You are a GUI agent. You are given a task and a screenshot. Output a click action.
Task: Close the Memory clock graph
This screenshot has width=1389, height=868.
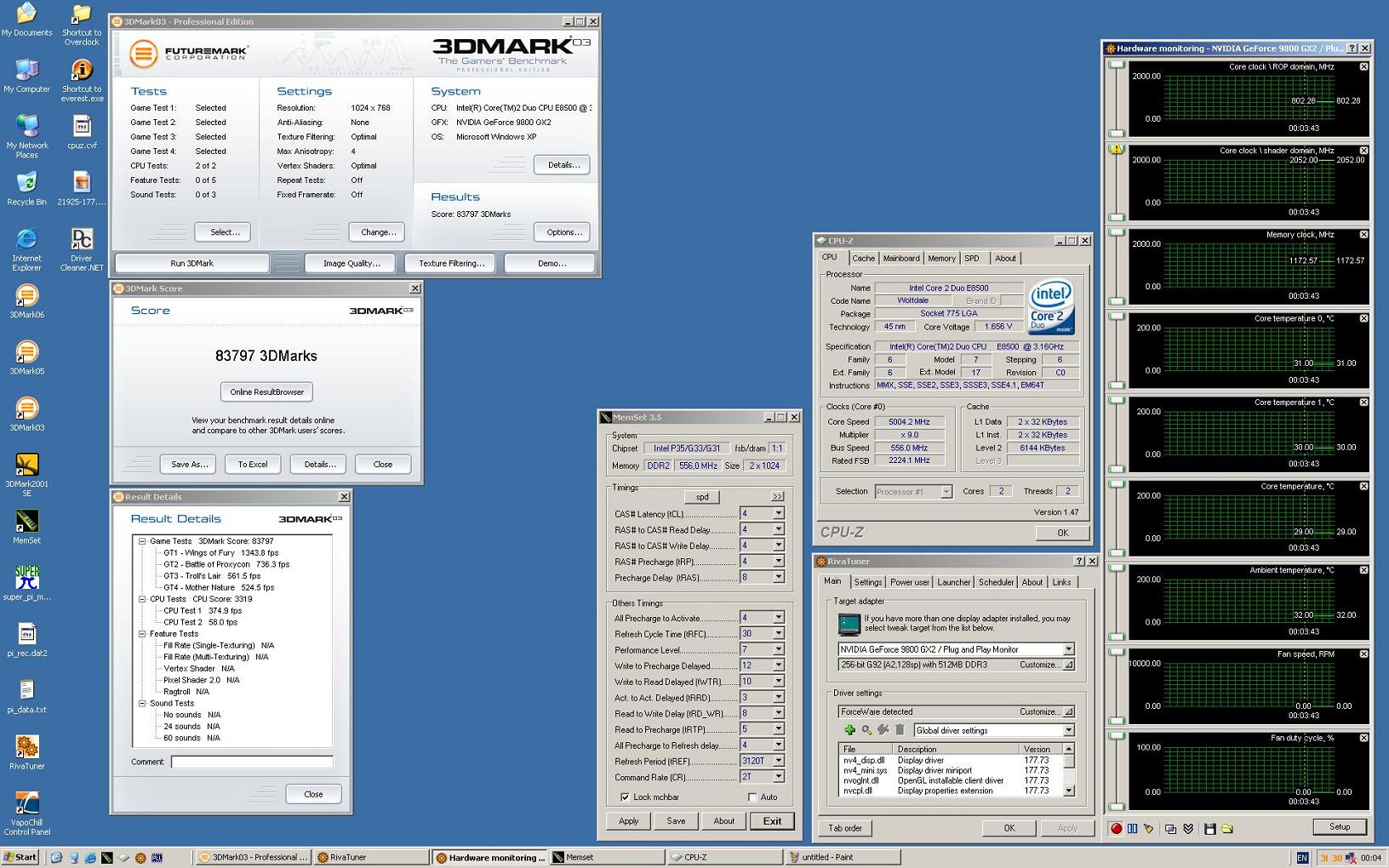coord(1363,234)
